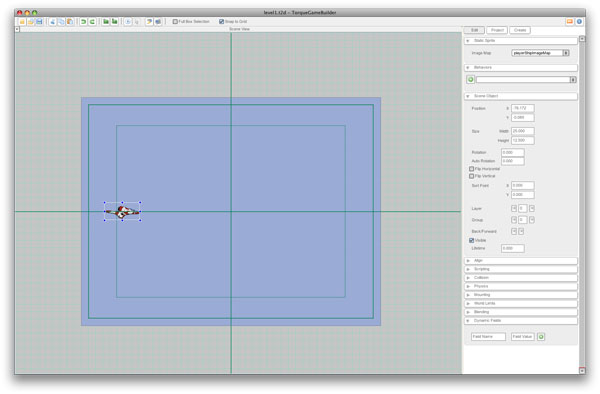Viewport: 600px width, 394px height.
Task: Click the Sort Point Y field
Action: click(523, 195)
